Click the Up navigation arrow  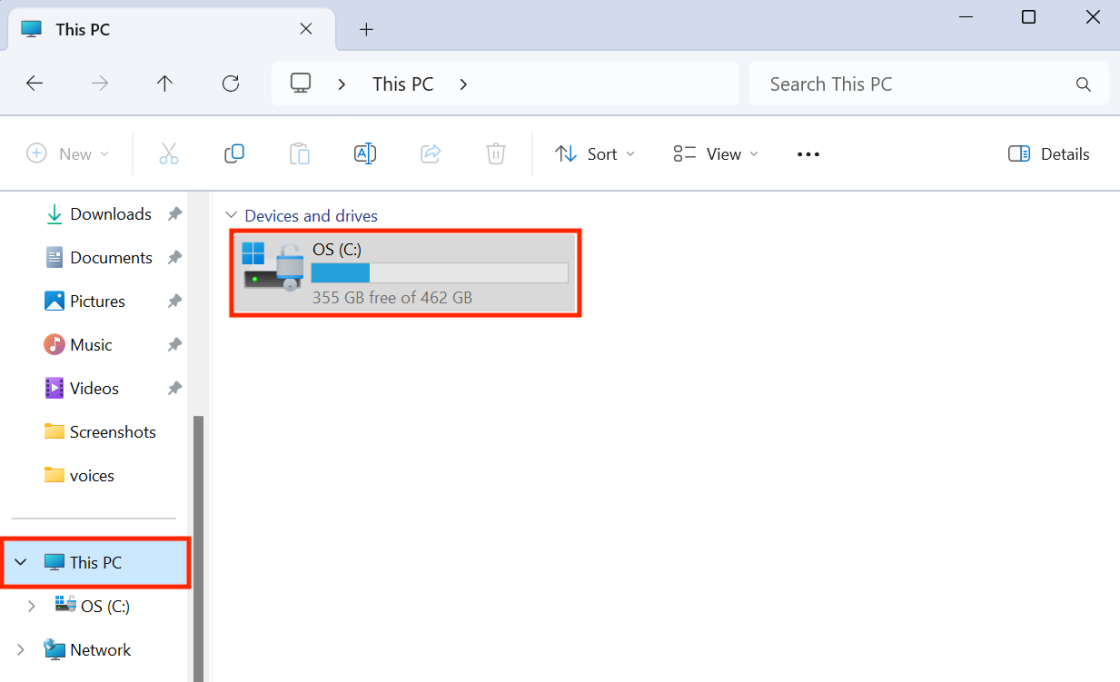[164, 83]
